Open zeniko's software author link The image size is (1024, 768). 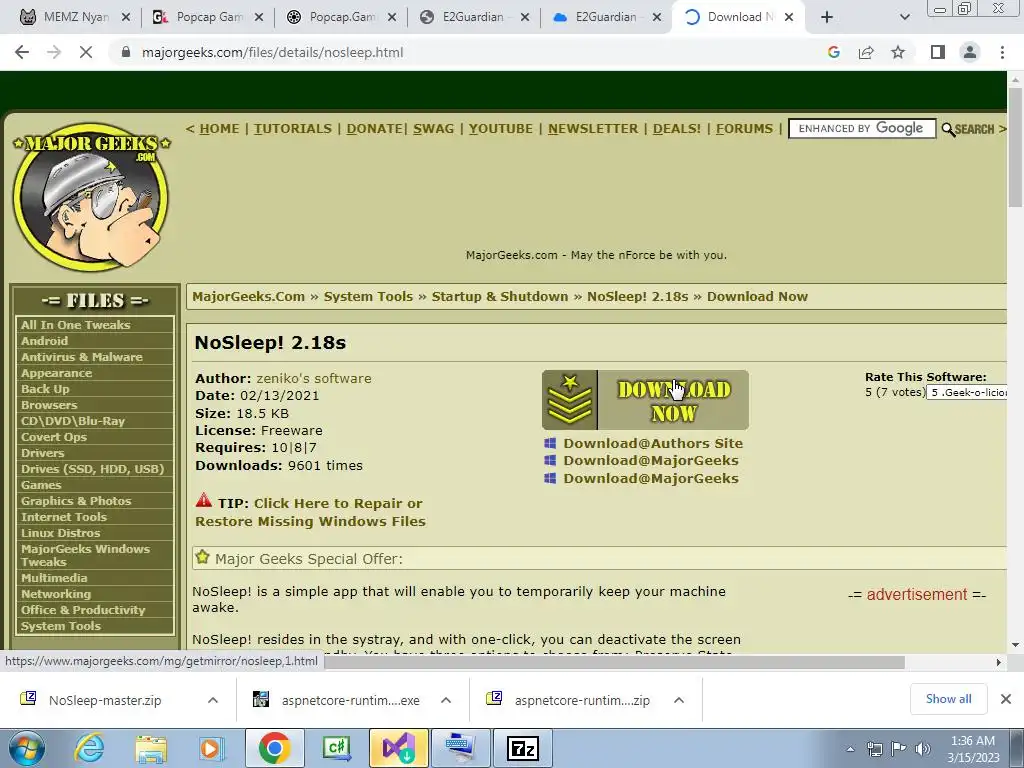tap(313, 378)
